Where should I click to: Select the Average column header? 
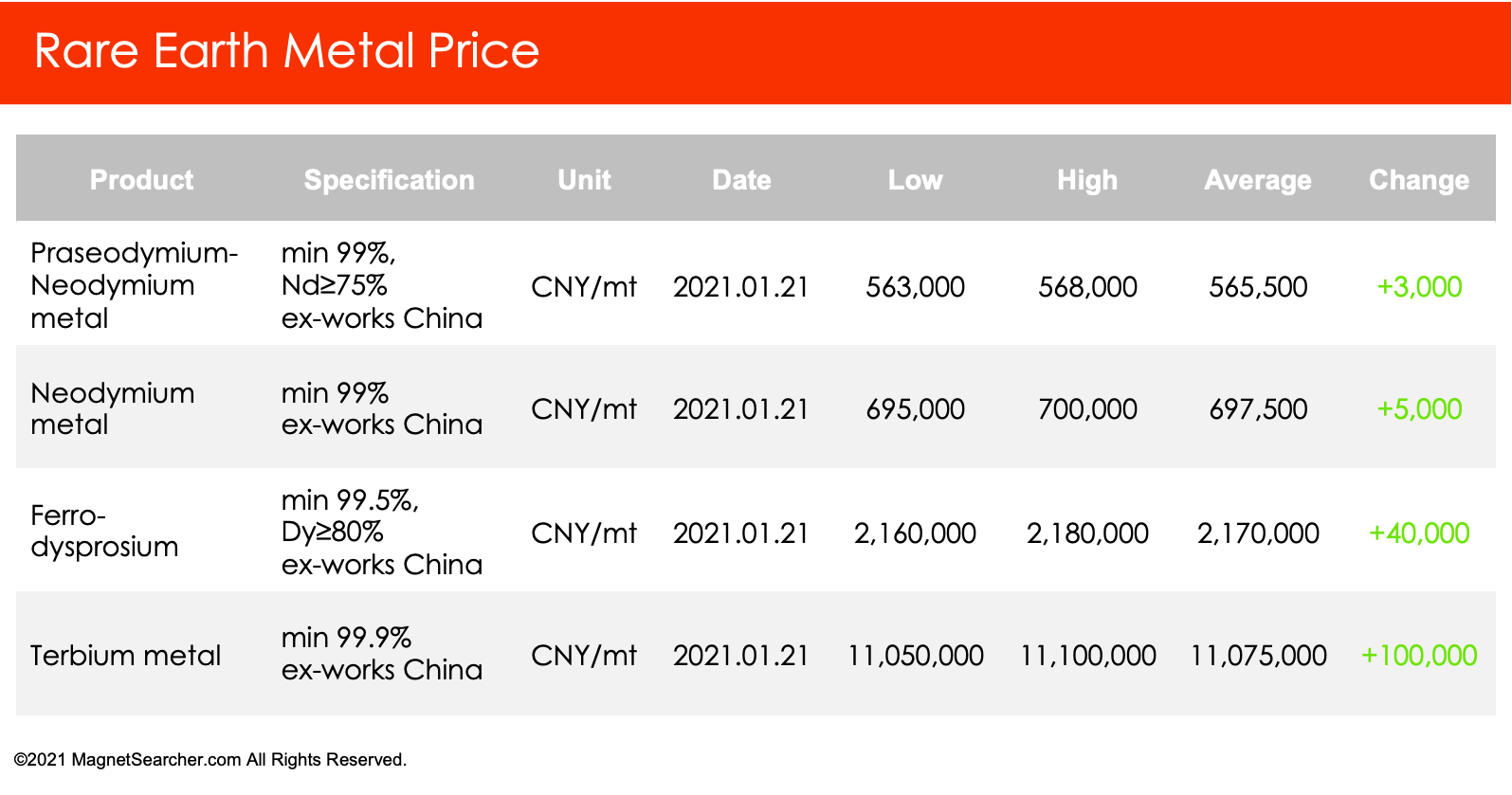click(1258, 180)
